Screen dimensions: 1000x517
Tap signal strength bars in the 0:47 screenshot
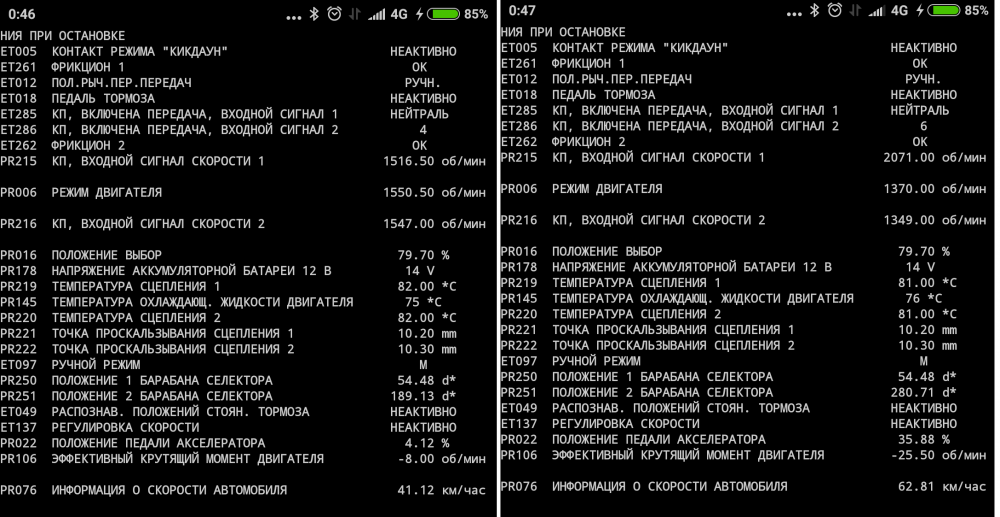(x=878, y=11)
